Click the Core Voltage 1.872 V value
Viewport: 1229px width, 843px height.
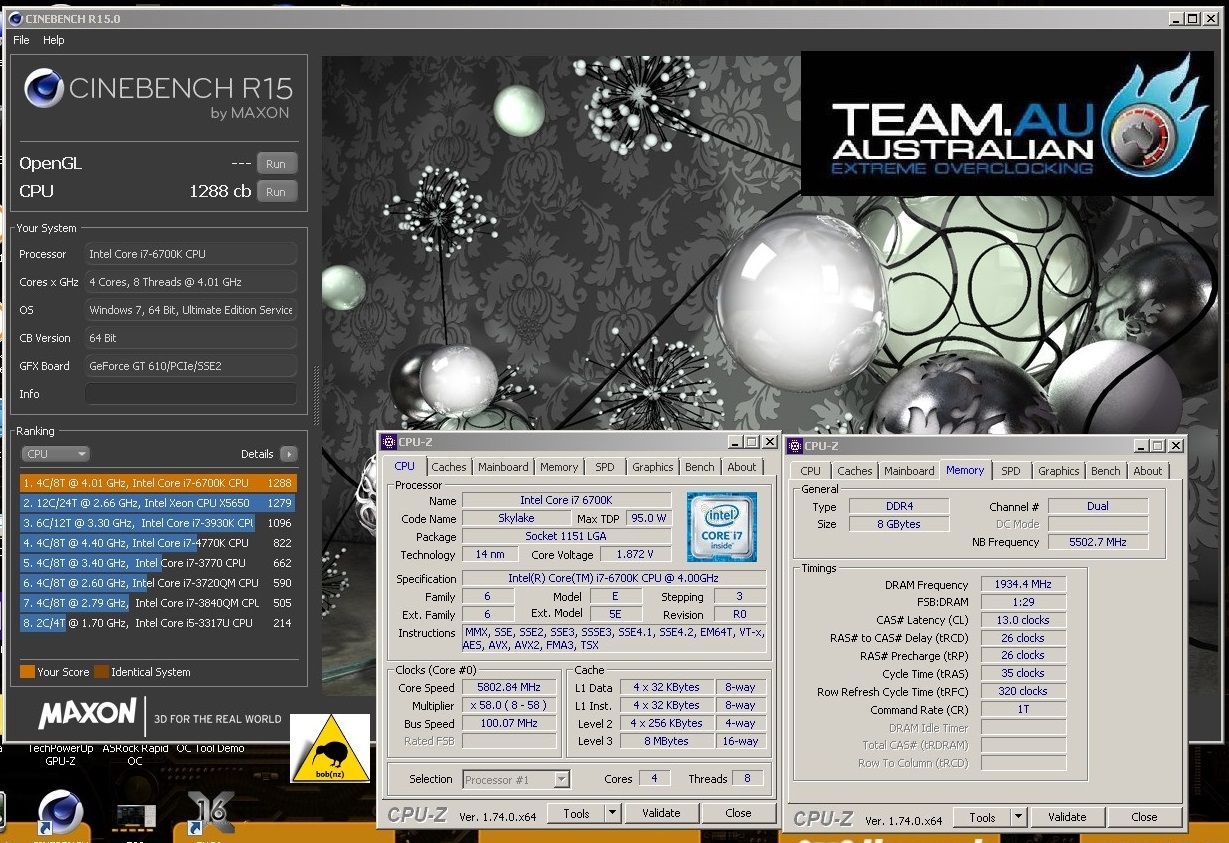pos(635,554)
